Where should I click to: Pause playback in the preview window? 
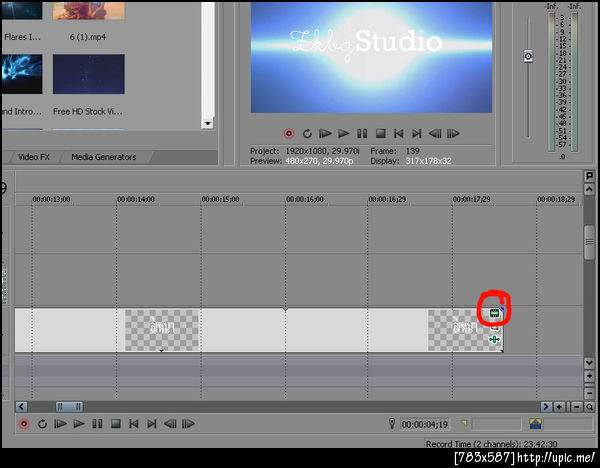tap(362, 134)
